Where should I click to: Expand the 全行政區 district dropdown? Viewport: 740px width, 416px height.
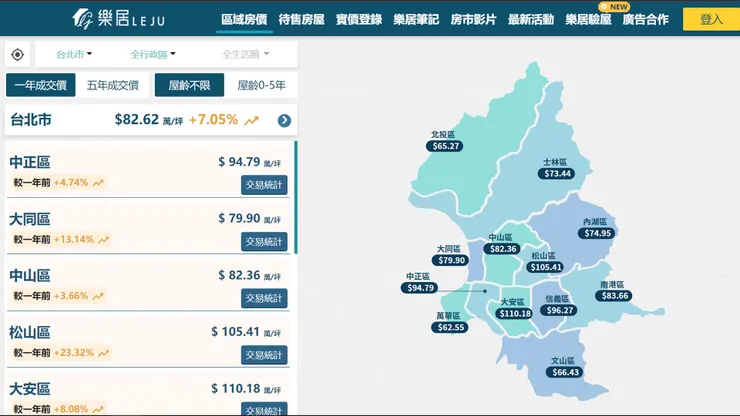(153, 55)
